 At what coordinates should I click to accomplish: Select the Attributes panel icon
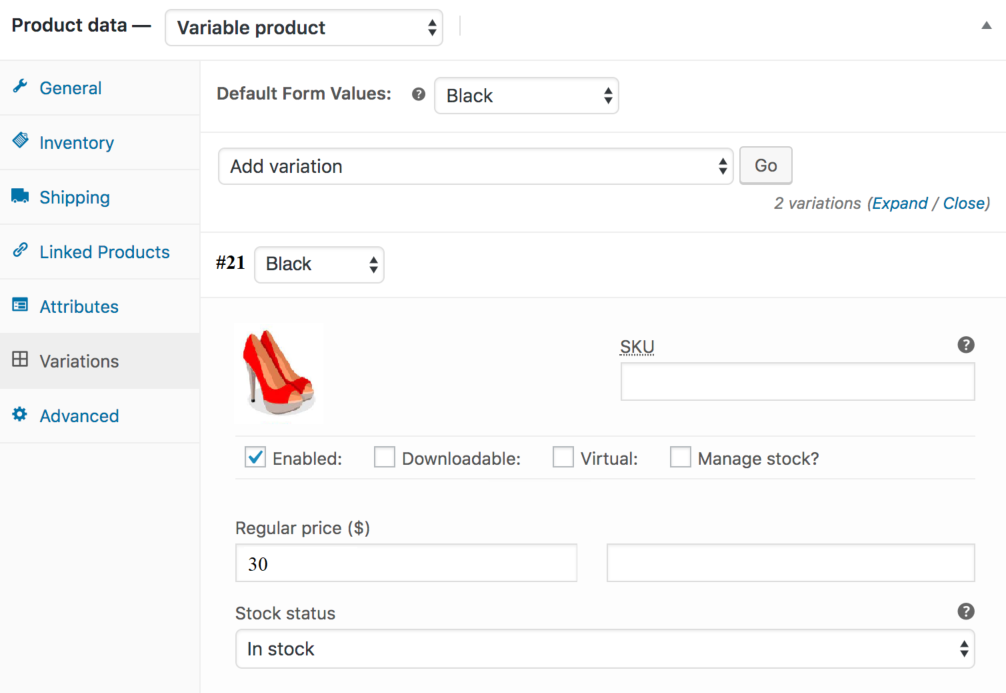[21, 306]
